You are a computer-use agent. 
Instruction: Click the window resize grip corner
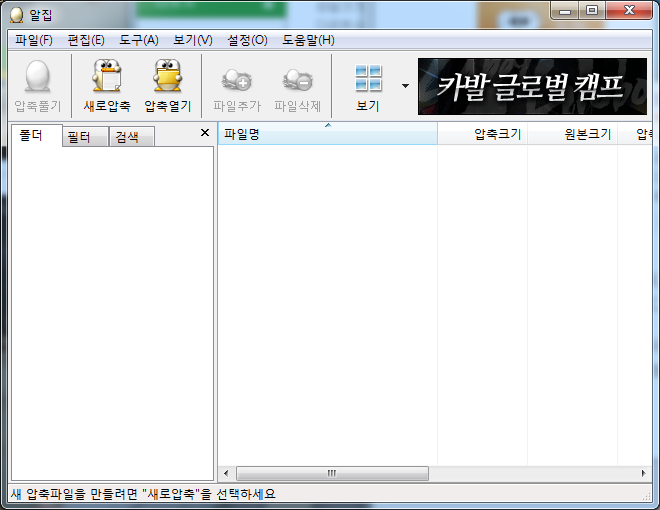click(646, 496)
